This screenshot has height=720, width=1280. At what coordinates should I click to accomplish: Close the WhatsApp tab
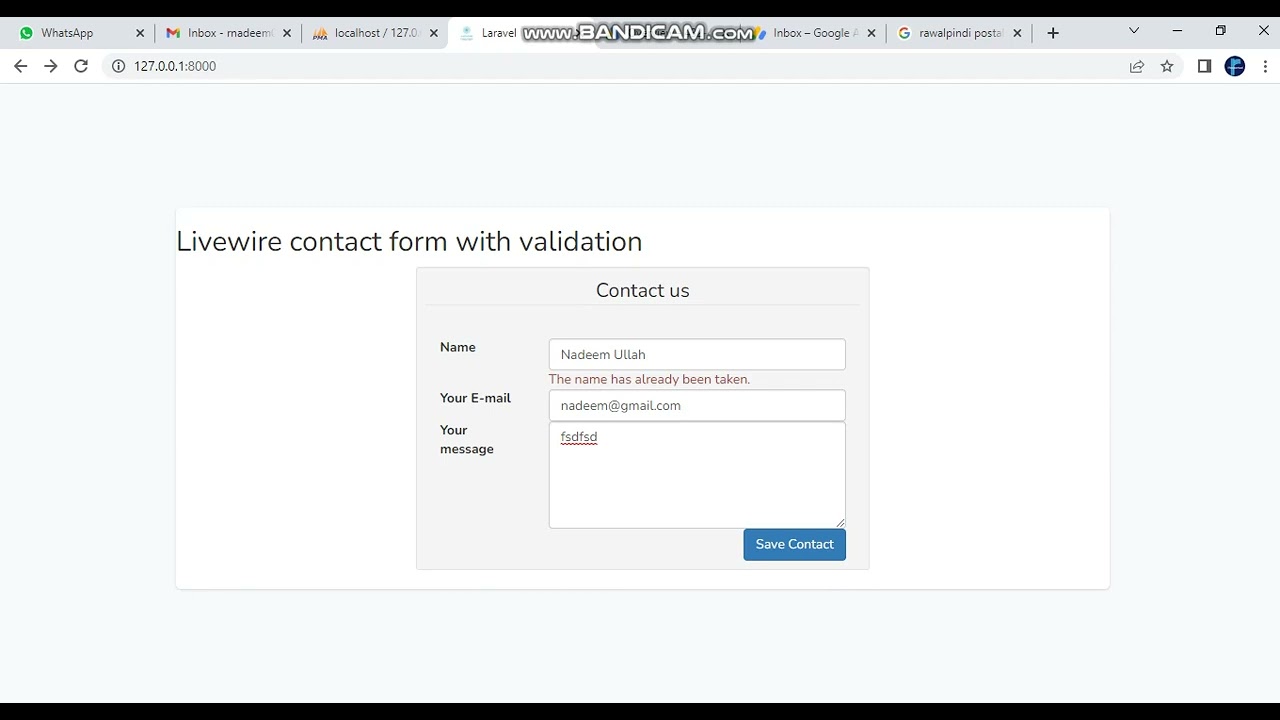click(x=140, y=33)
